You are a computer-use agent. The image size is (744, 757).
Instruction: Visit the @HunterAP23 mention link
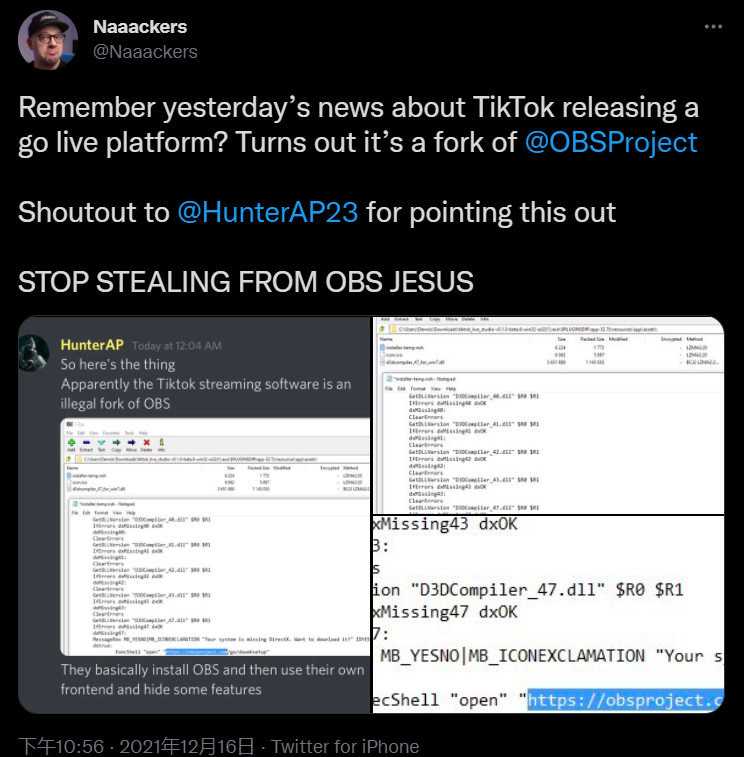[267, 212]
